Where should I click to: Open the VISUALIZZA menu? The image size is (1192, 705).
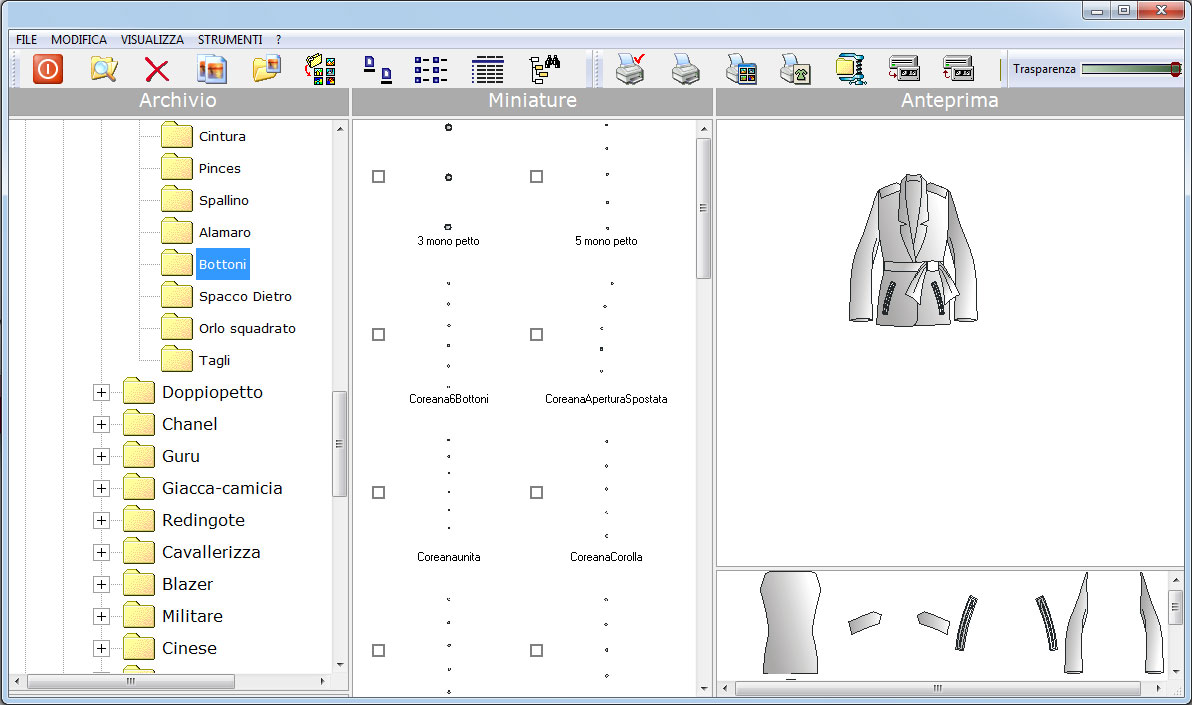click(x=152, y=40)
